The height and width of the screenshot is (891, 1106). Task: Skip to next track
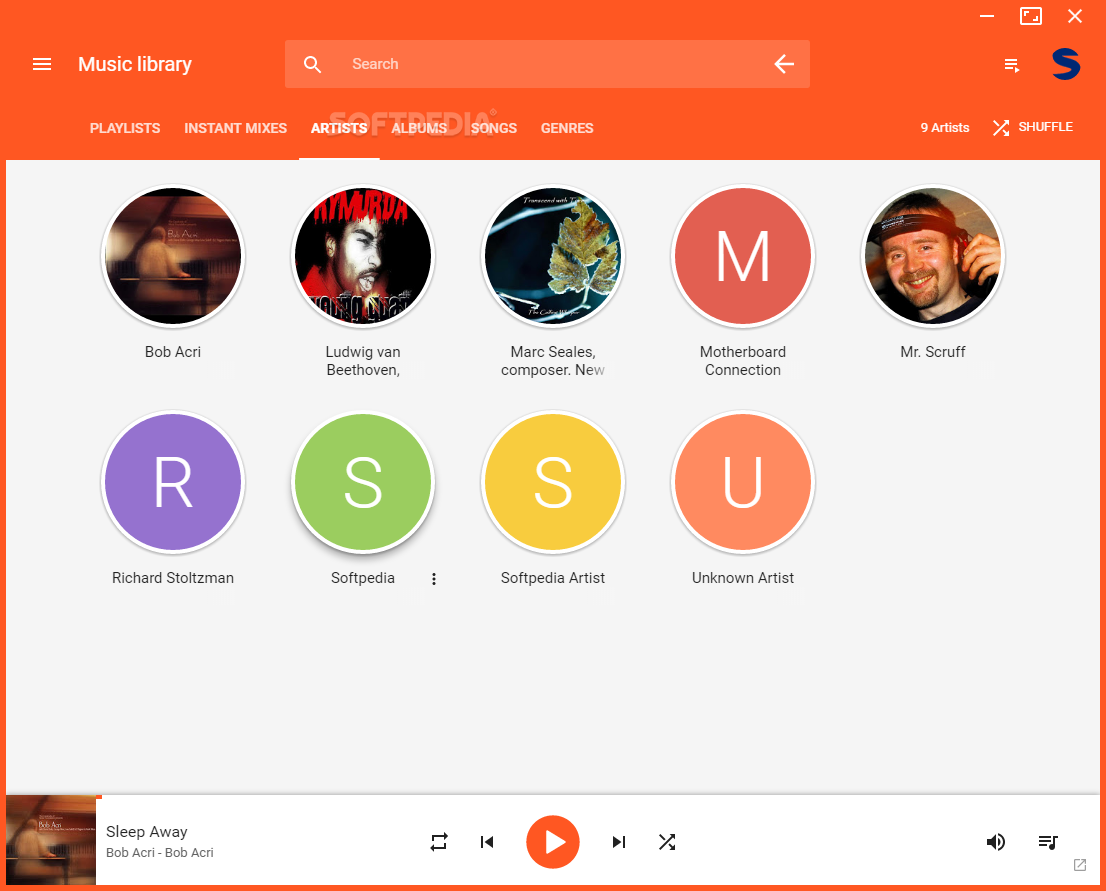(x=619, y=842)
